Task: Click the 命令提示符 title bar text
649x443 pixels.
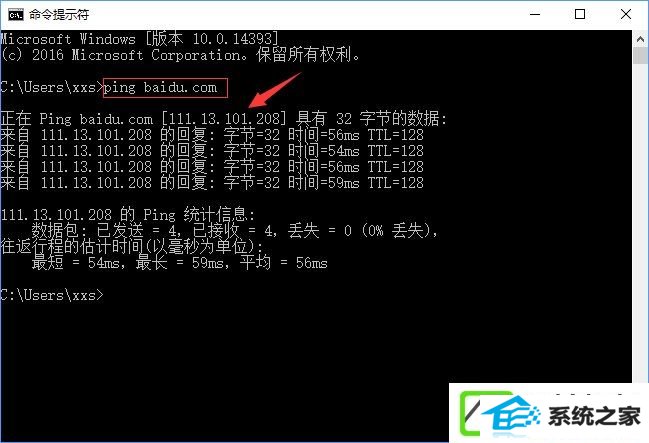Action: 59,15
